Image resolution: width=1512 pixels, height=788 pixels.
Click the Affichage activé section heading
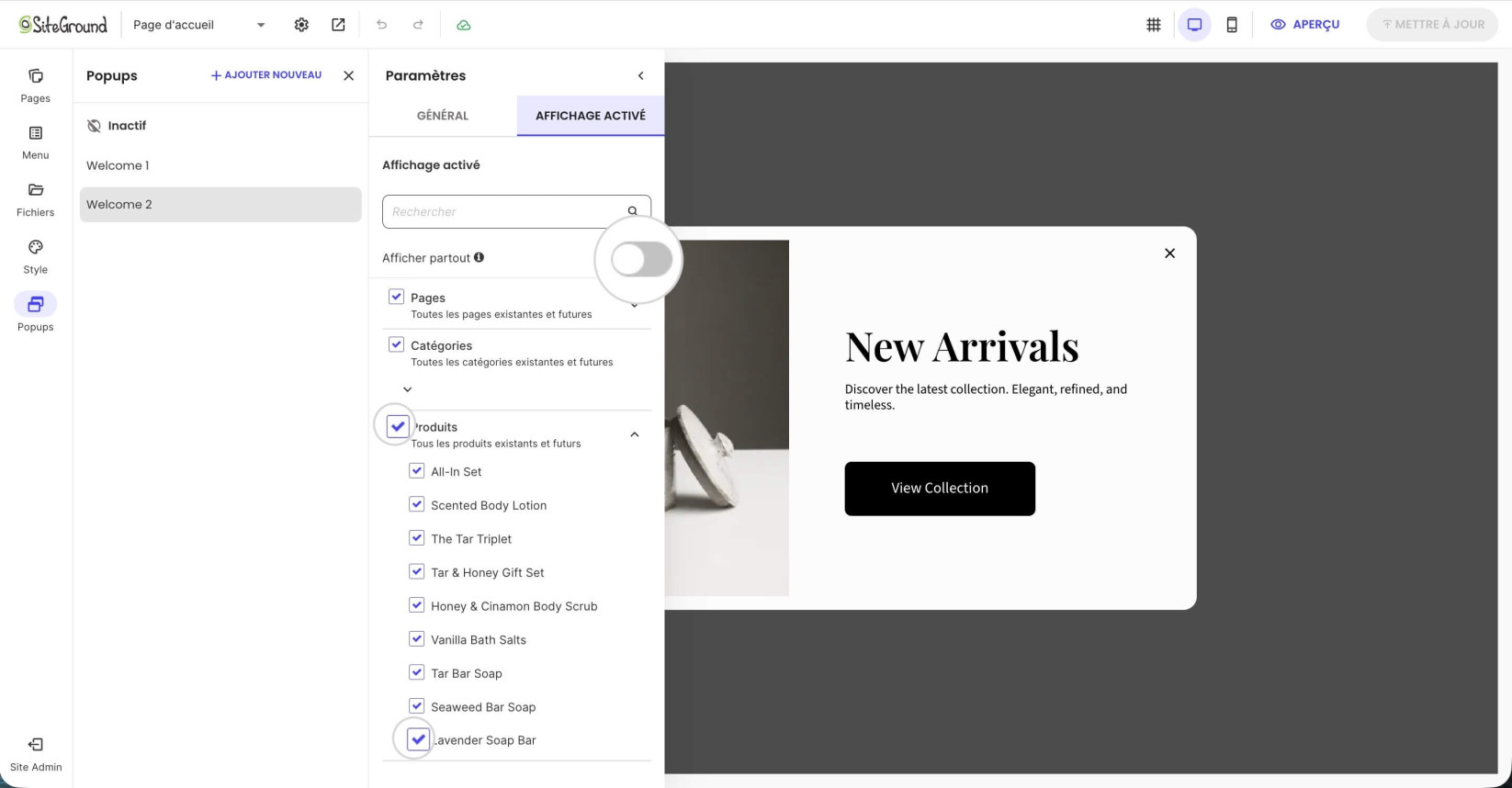[431, 165]
